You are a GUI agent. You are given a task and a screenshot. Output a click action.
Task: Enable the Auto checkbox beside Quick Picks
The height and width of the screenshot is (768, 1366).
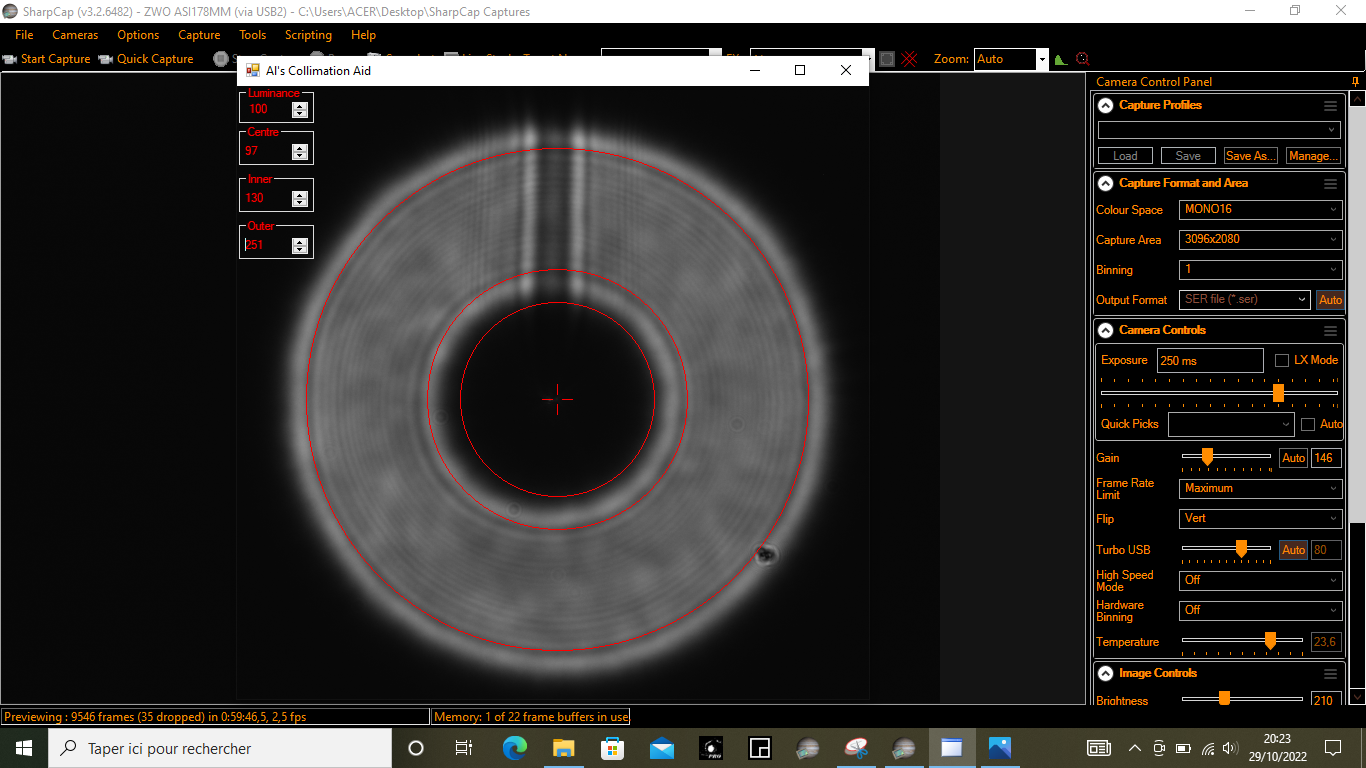[1308, 424]
